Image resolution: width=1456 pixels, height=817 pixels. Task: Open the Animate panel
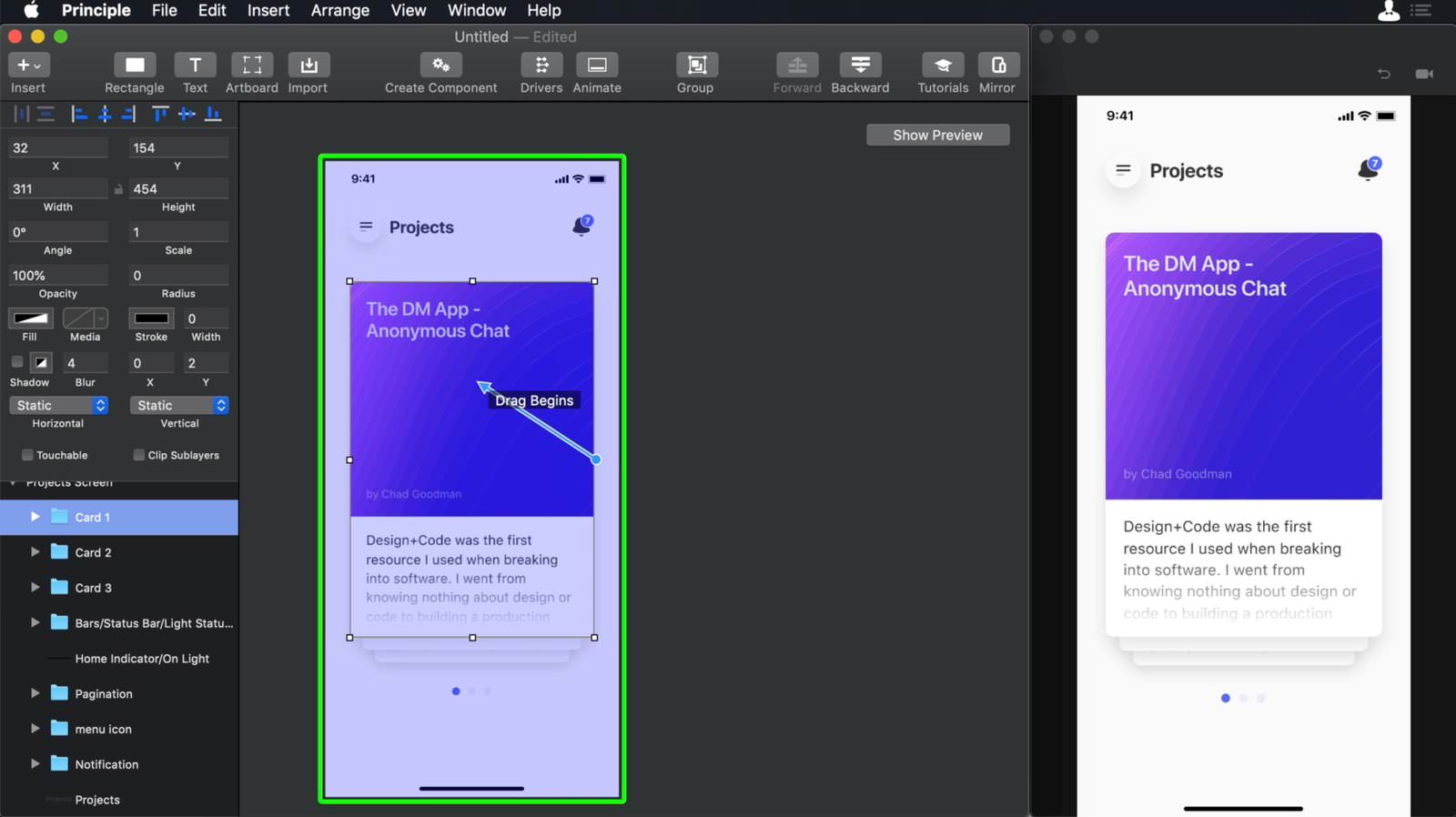tap(597, 66)
